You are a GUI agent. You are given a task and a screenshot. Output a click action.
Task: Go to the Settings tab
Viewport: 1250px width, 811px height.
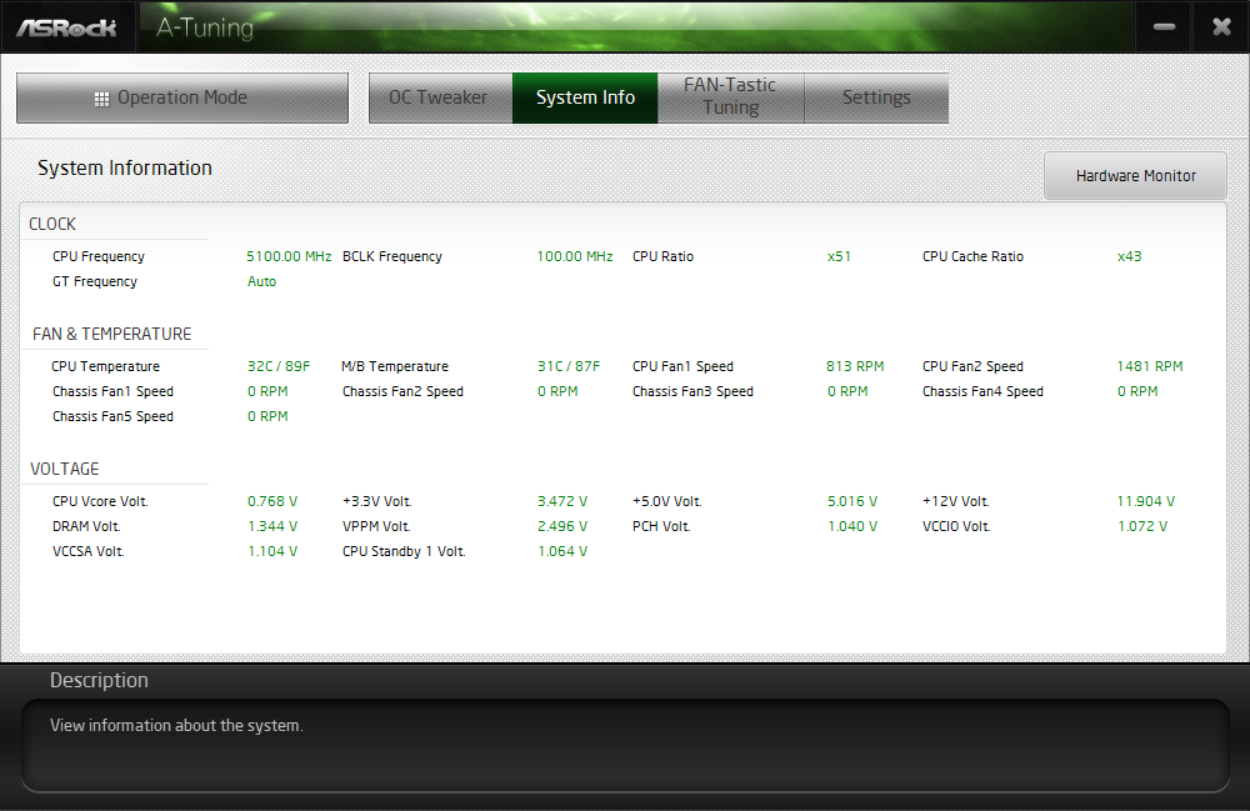[876, 98]
